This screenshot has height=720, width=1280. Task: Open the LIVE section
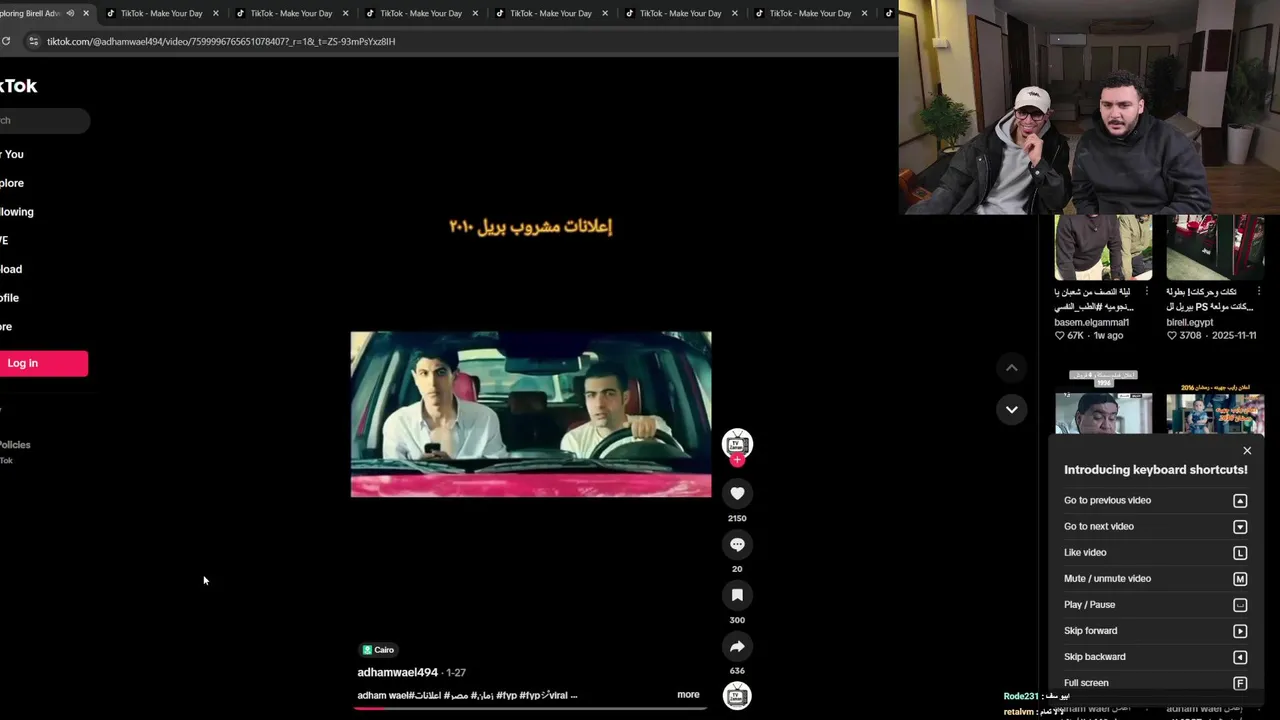[5, 240]
